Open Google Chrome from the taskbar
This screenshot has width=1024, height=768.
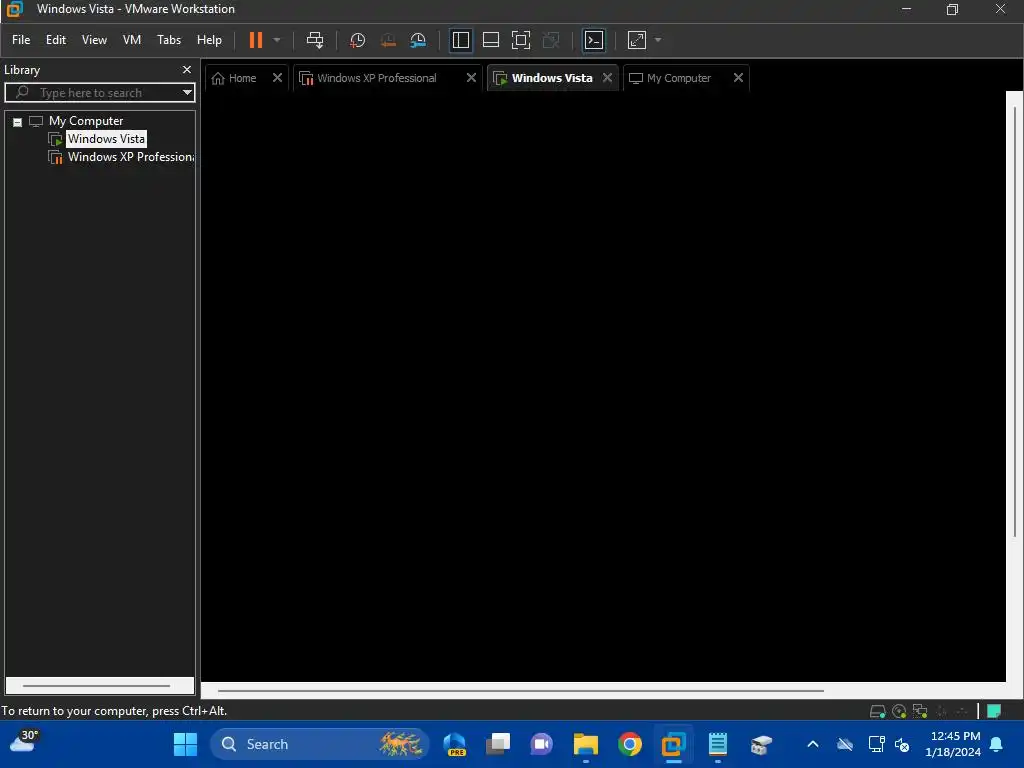(630, 744)
